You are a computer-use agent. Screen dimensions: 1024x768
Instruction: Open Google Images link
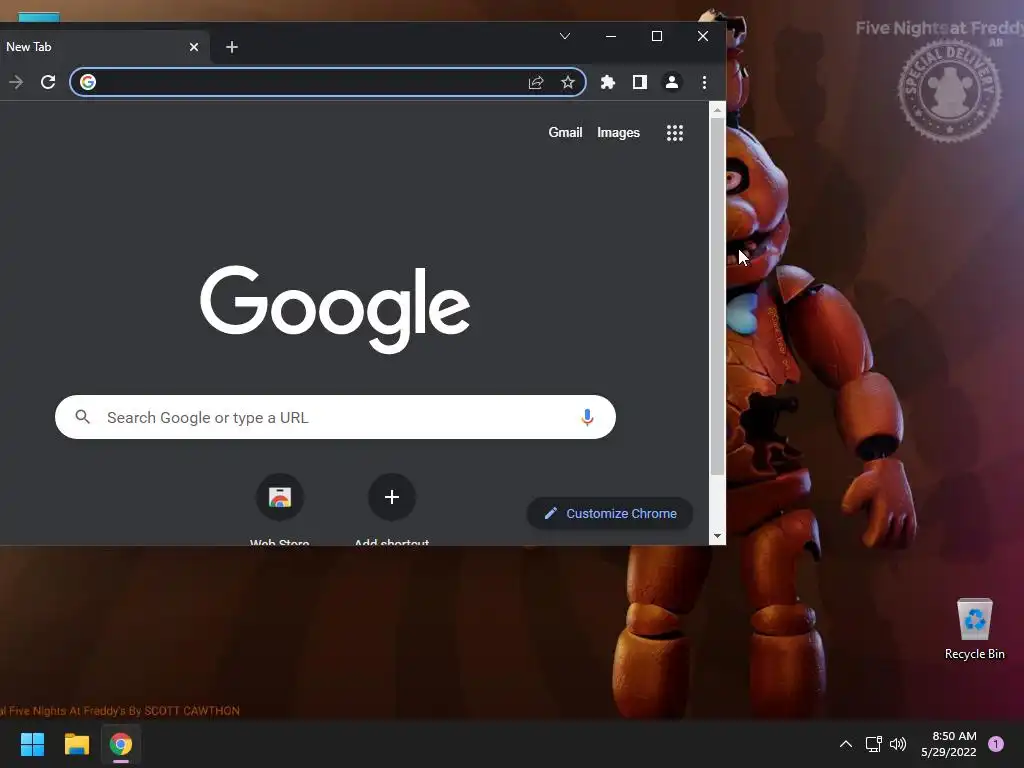coord(618,133)
